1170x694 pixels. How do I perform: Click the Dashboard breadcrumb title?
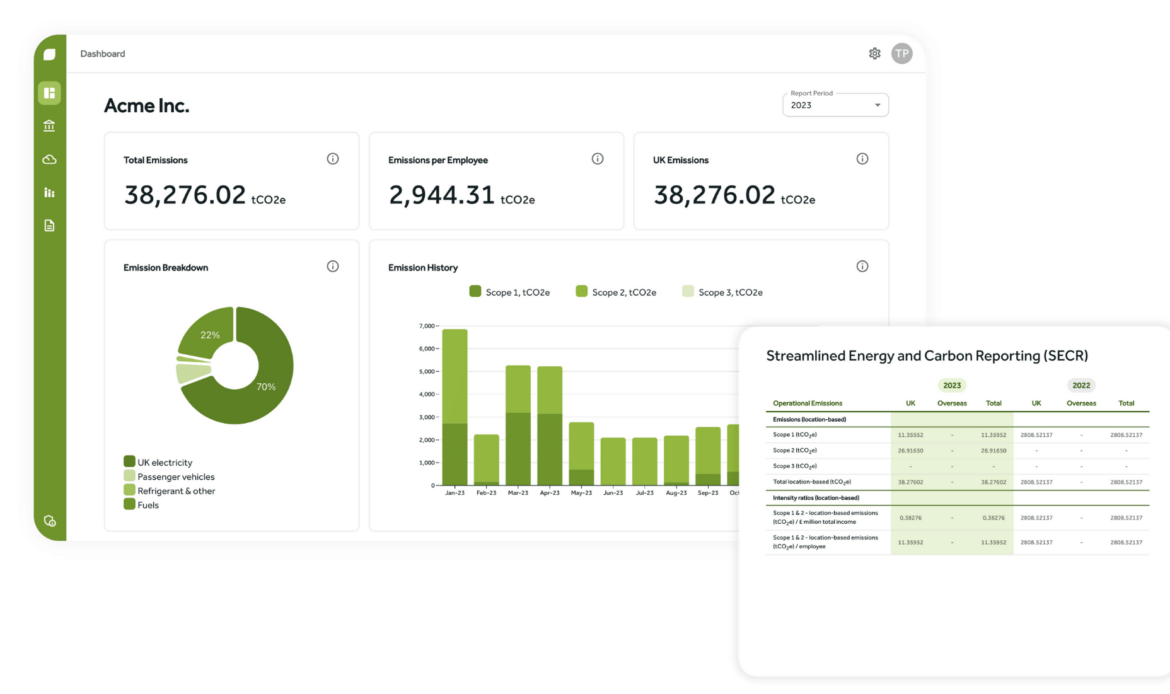click(103, 54)
